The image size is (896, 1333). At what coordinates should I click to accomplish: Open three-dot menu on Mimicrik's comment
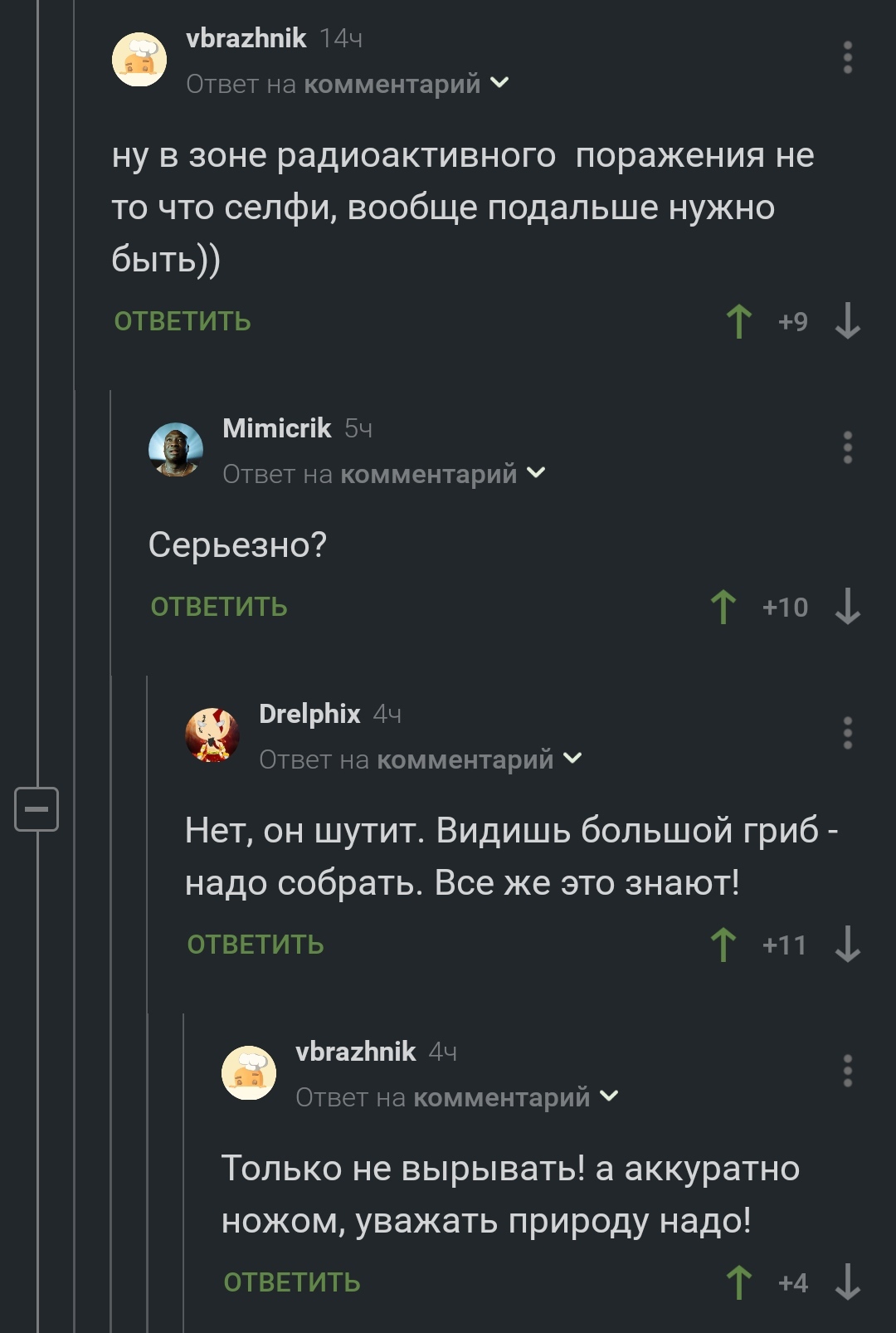tap(847, 447)
